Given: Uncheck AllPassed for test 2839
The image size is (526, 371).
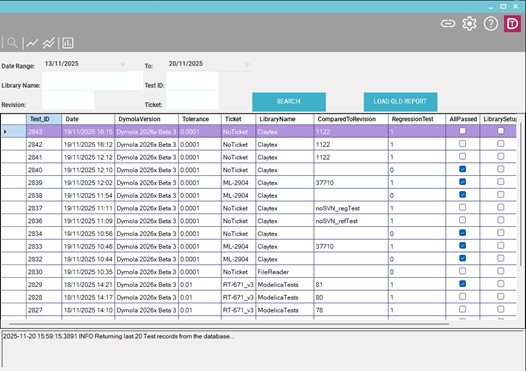Looking at the screenshot, I should click(x=463, y=182).
